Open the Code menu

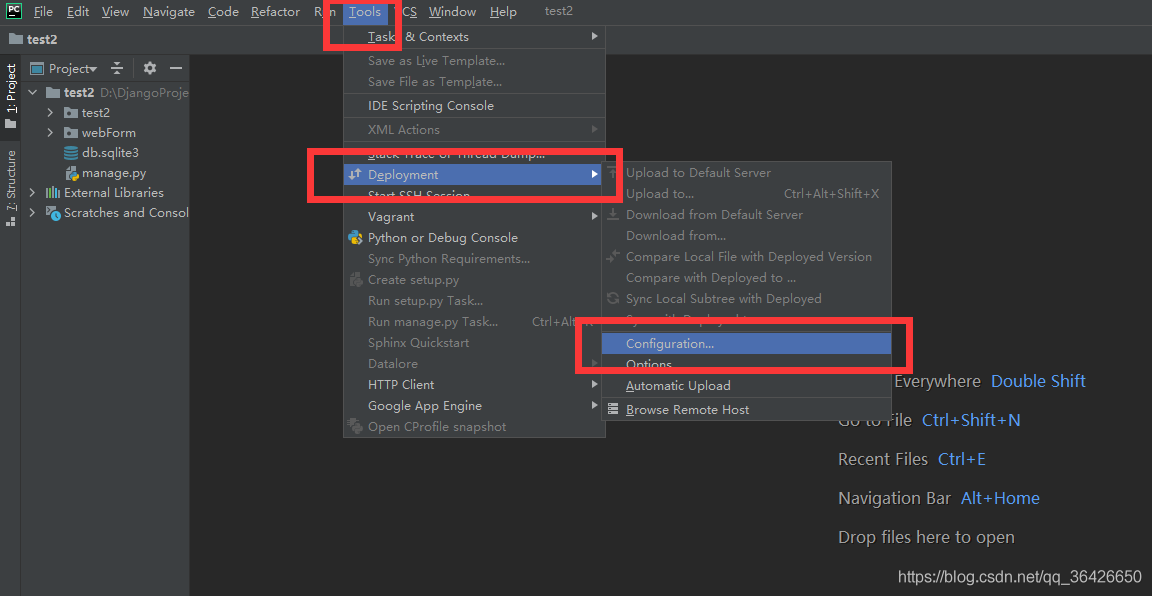coord(223,12)
